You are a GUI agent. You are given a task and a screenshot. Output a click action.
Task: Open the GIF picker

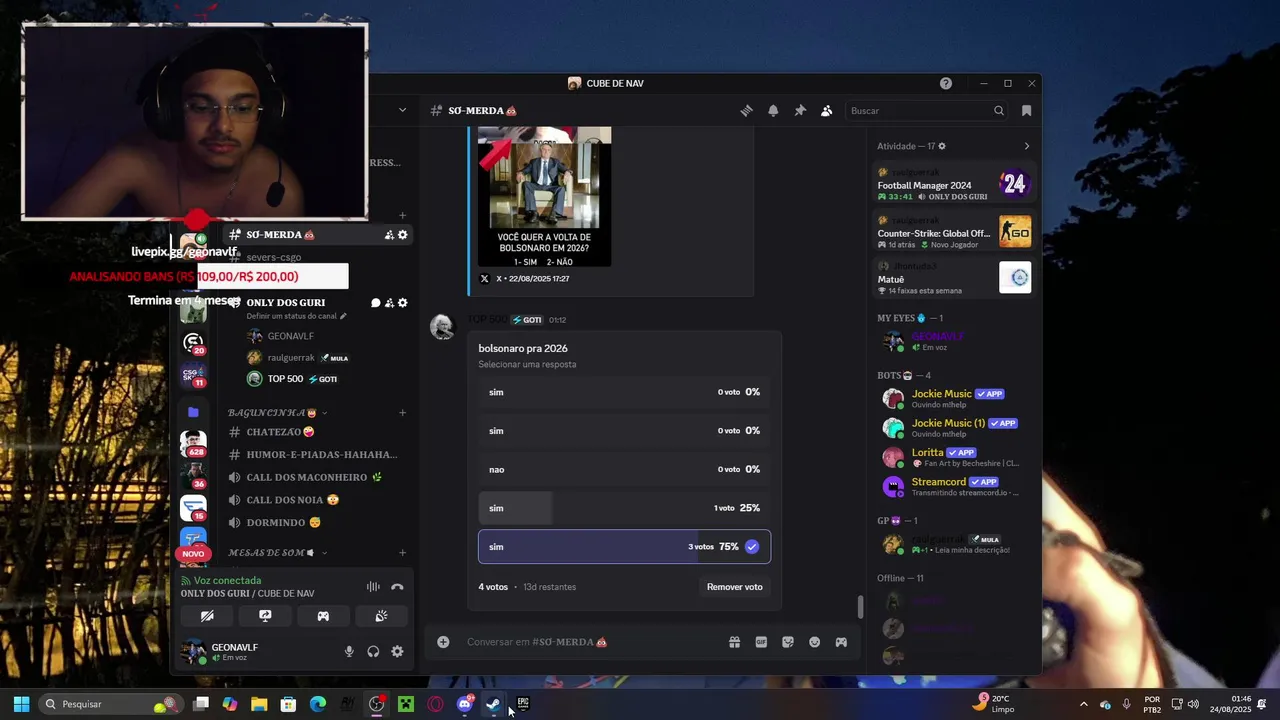761,642
